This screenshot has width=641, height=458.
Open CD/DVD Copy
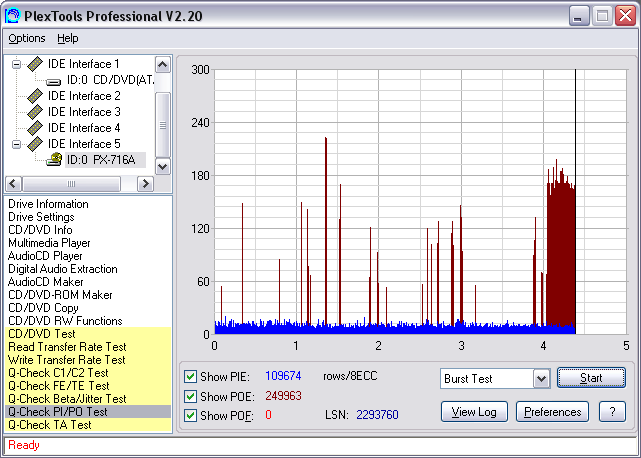tap(43, 308)
